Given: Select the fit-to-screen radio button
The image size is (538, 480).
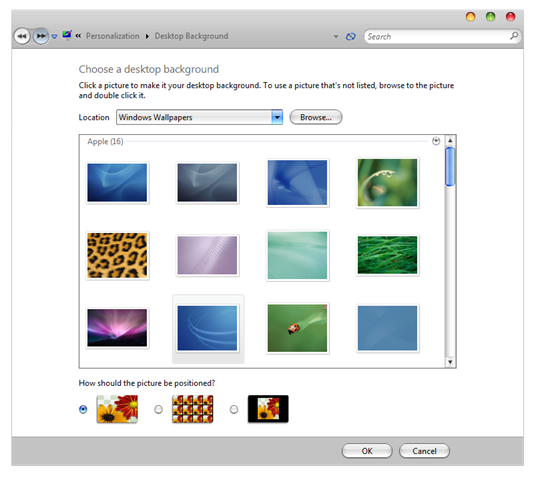Looking at the screenshot, I should pos(83,409).
